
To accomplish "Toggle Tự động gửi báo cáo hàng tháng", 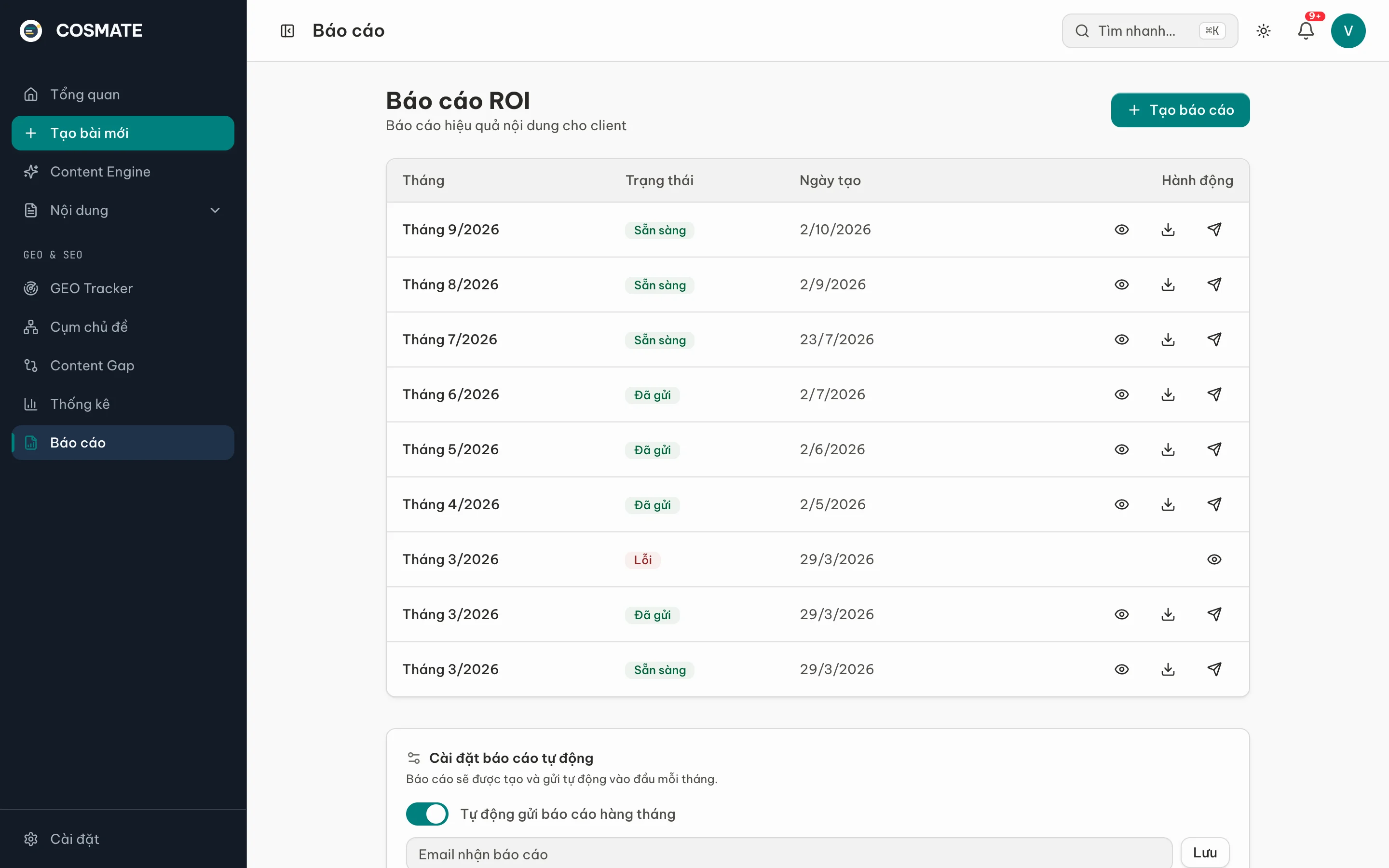I will tap(427, 814).
